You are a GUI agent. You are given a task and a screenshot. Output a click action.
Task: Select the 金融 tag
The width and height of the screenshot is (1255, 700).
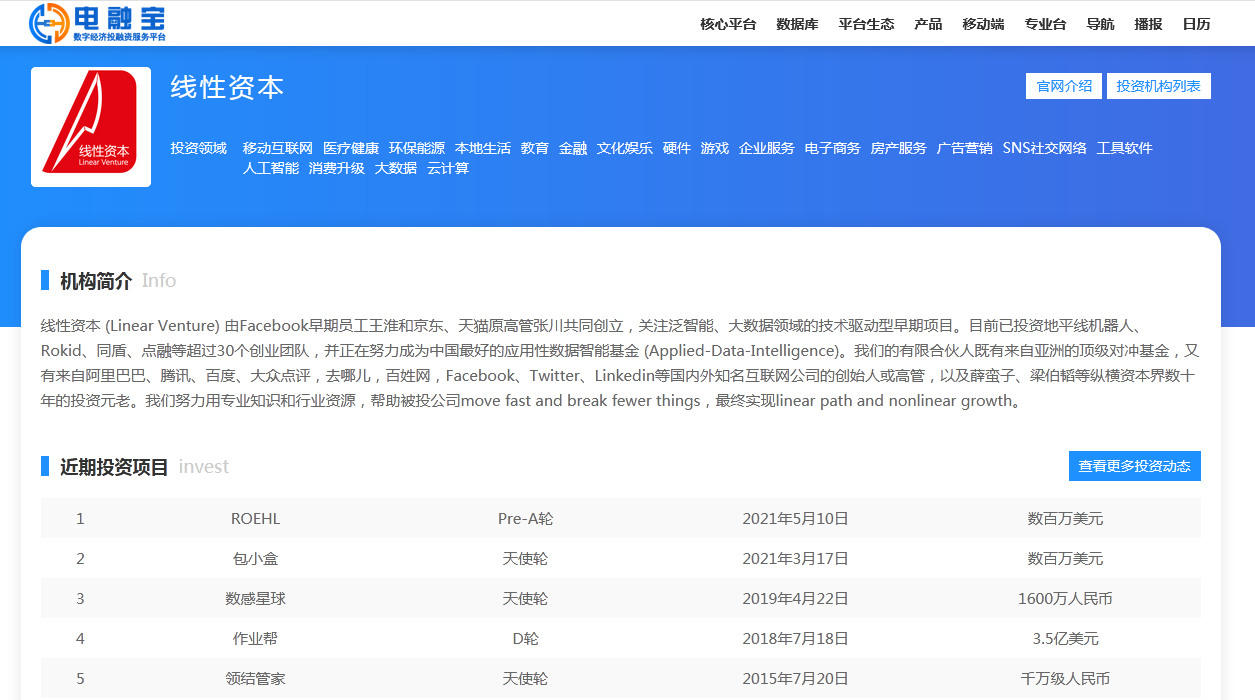tap(573, 148)
